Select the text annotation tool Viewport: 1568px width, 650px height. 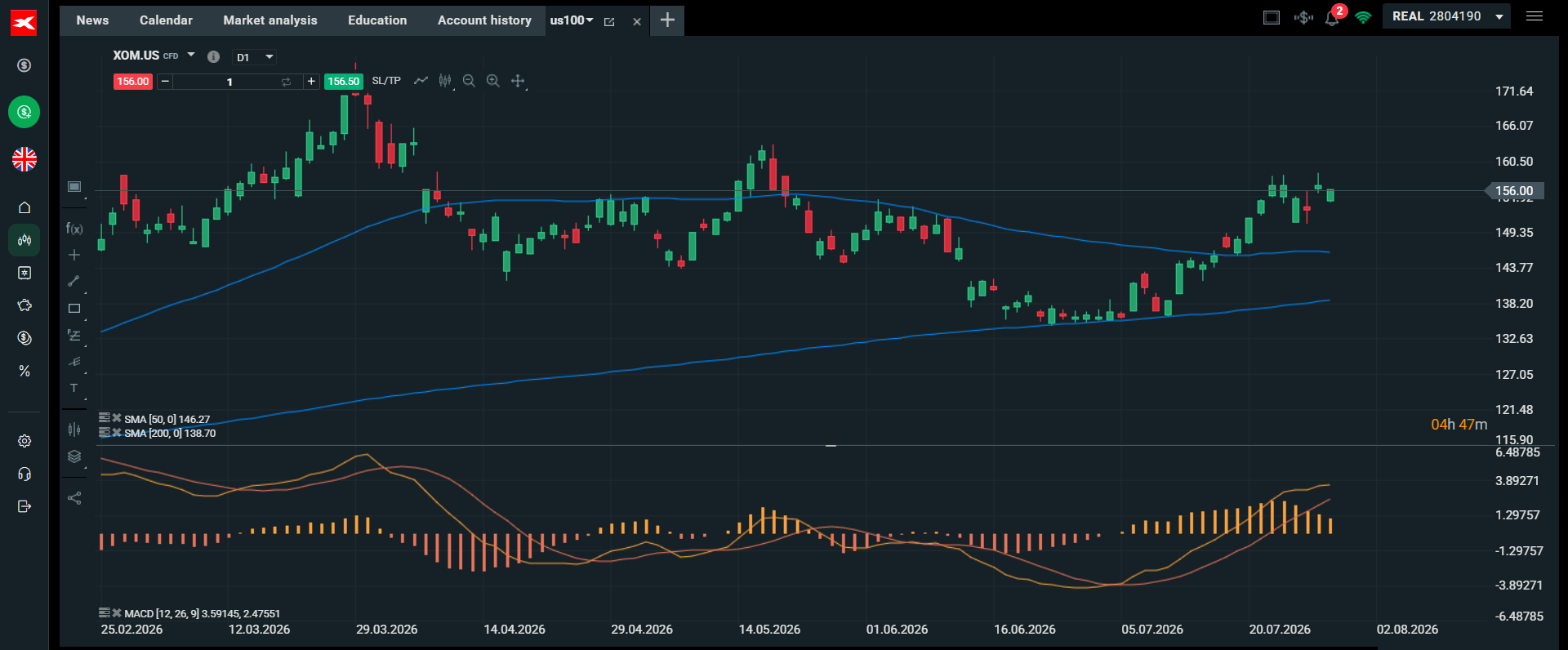click(x=73, y=388)
